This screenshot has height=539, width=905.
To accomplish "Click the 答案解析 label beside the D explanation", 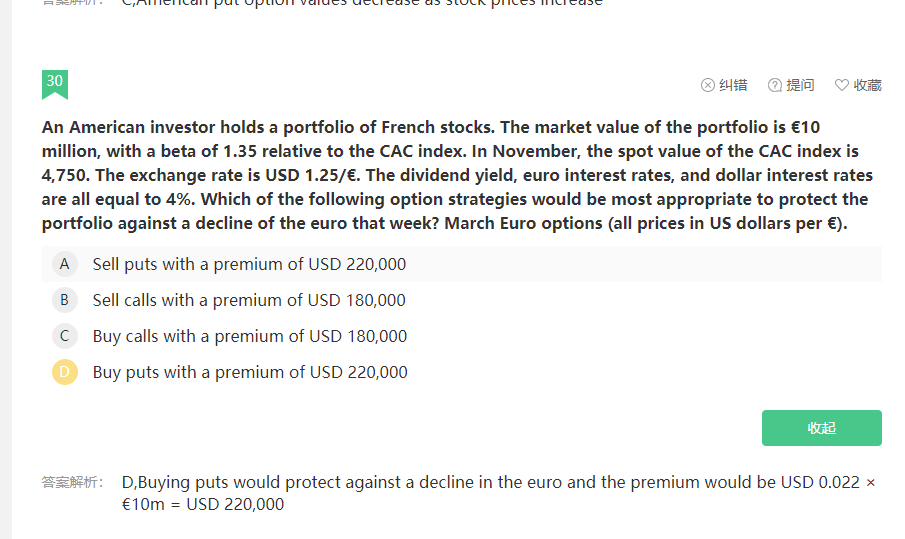I will pos(73,483).
